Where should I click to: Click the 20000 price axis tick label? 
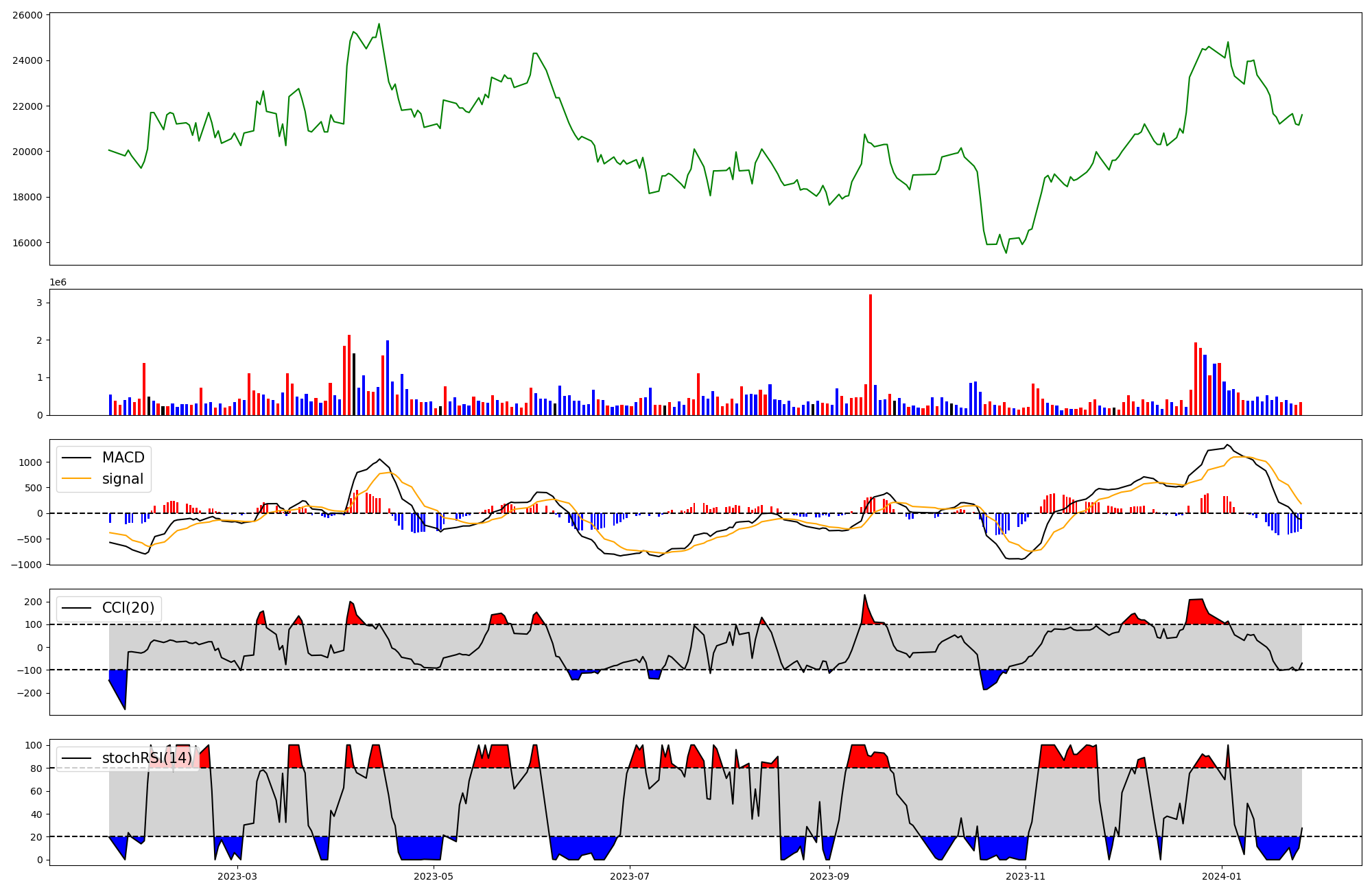pos(27,152)
